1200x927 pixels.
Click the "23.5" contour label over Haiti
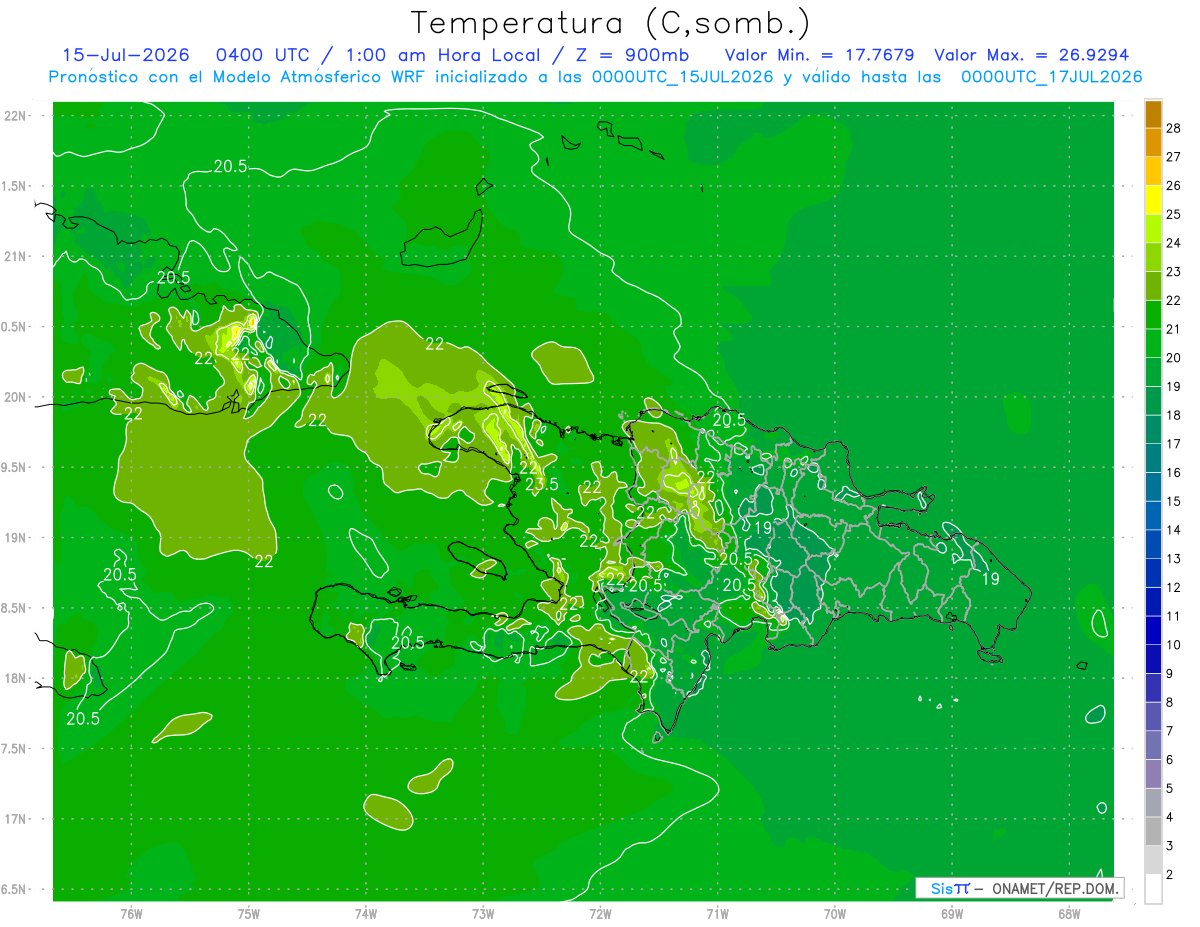pyautogui.click(x=541, y=485)
